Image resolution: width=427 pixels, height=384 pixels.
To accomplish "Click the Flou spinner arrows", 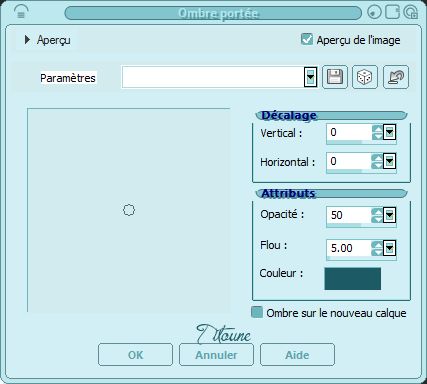I will point(377,248).
